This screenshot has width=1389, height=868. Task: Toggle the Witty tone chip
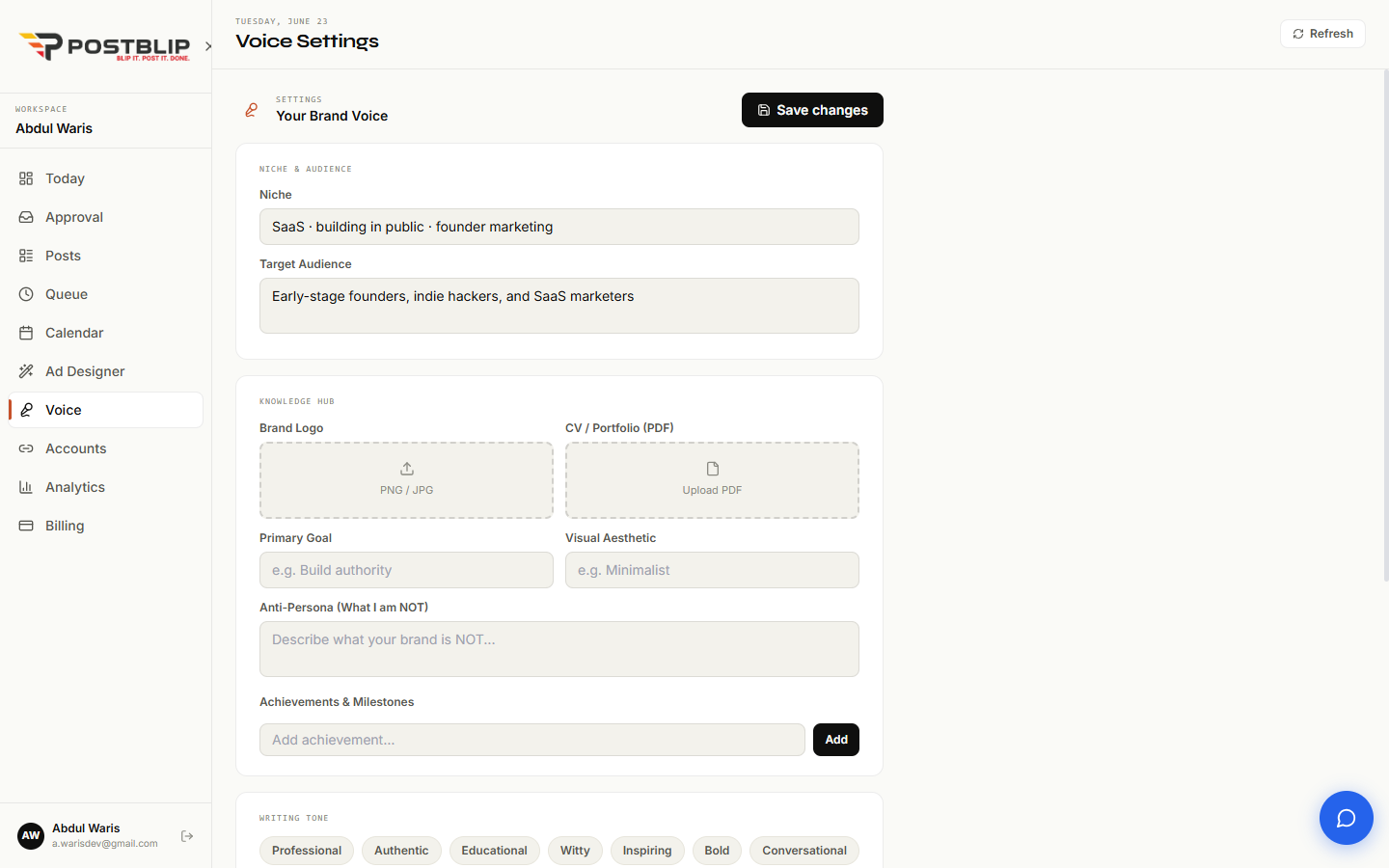coord(575,851)
